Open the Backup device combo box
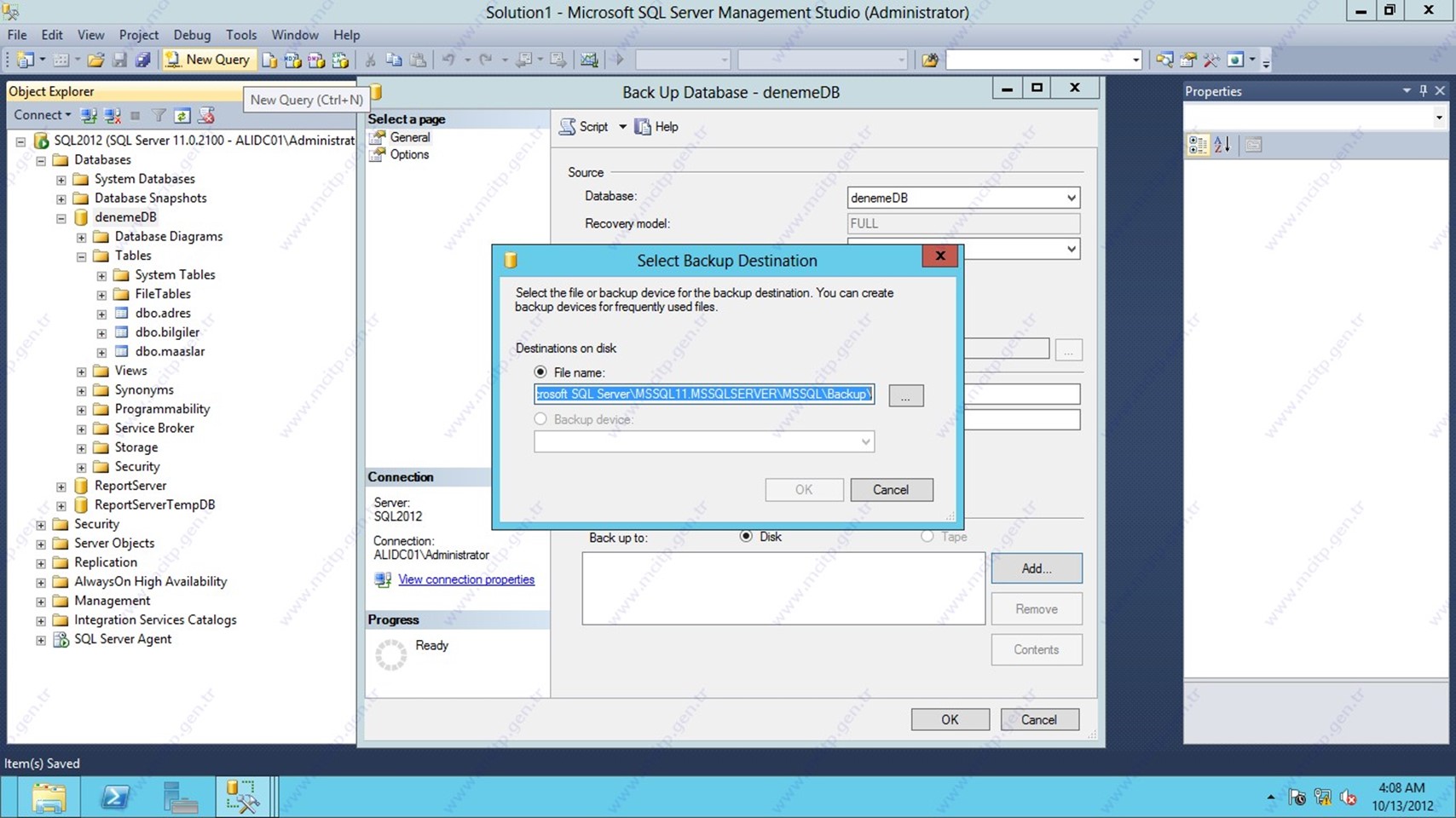This screenshot has height=818, width=1456. point(704,441)
